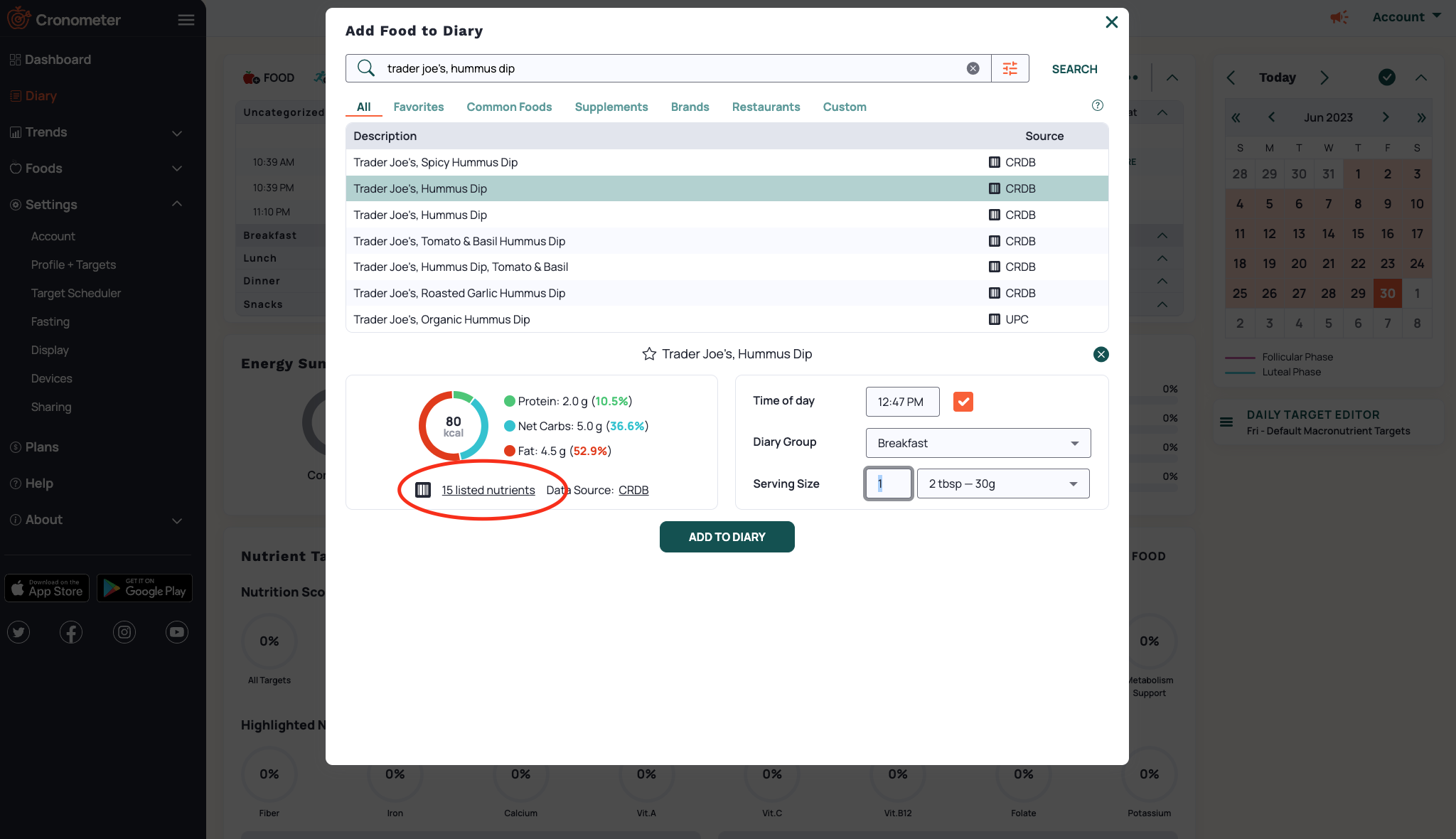Screen dimensions: 1456x839
Task: Go to next month in calendar
Action: (x=1386, y=117)
